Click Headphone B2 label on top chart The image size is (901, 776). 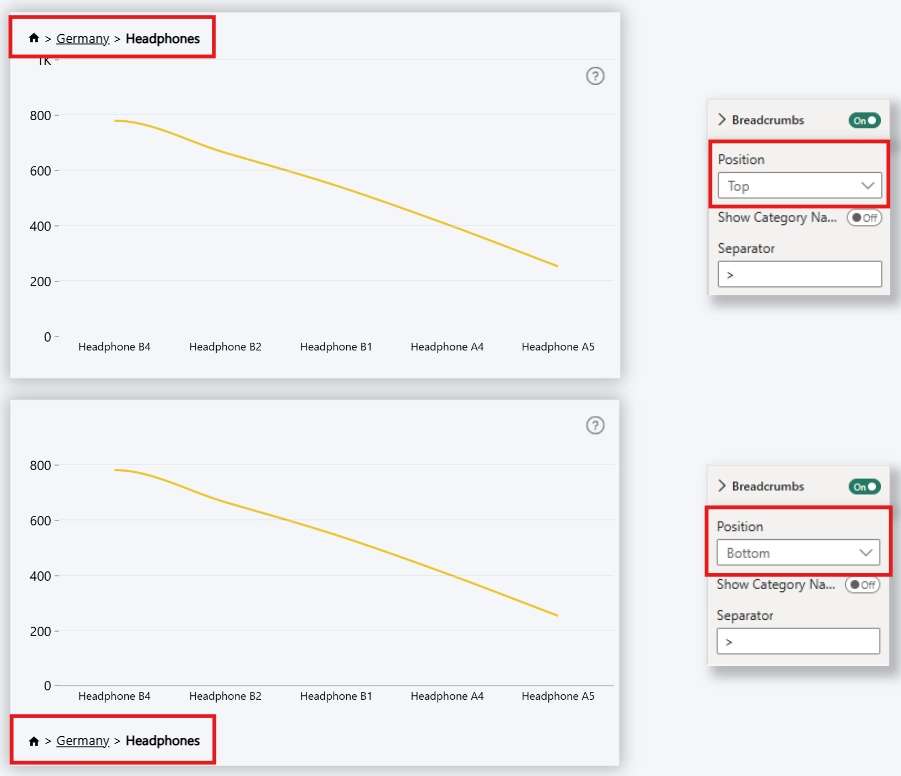225,347
